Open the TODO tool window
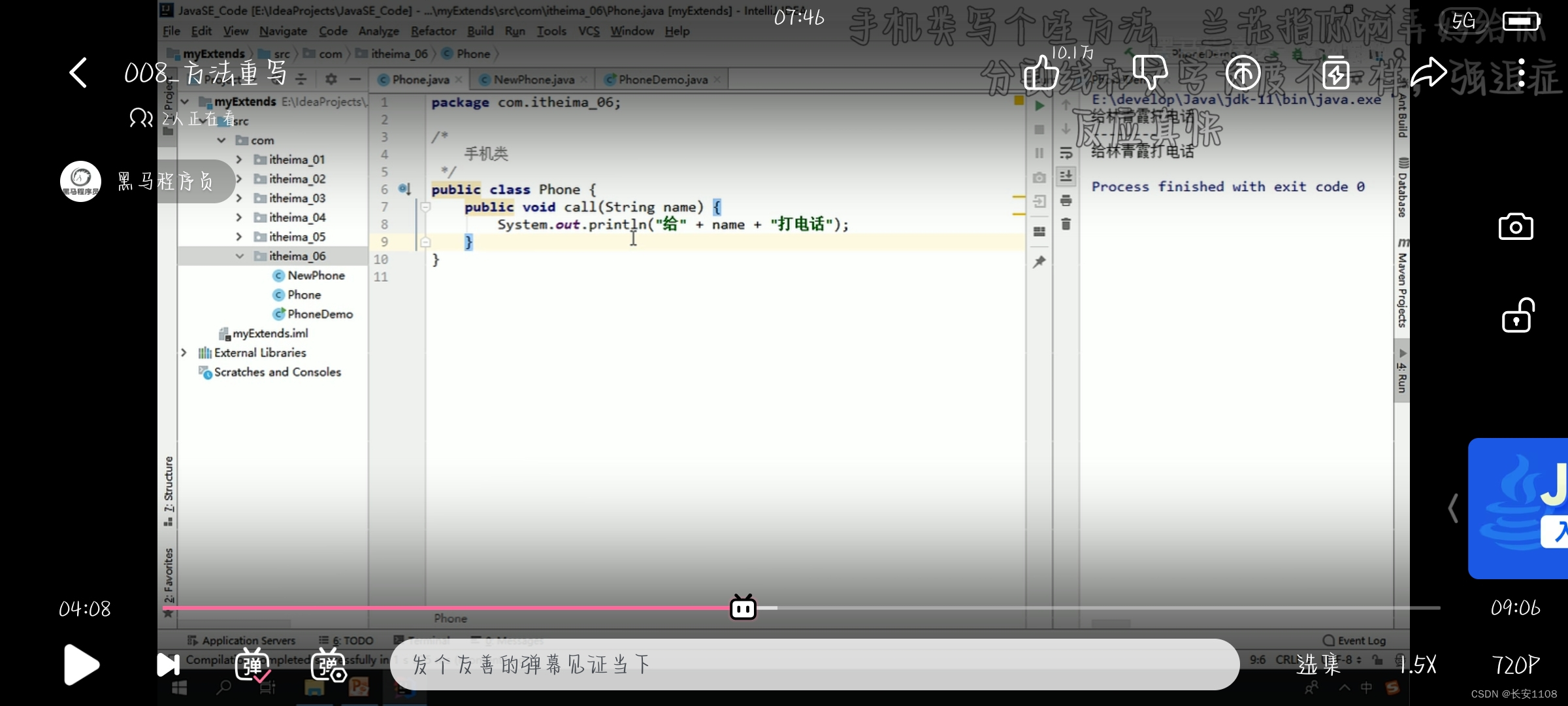This screenshot has height=706, width=1568. tap(346, 641)
